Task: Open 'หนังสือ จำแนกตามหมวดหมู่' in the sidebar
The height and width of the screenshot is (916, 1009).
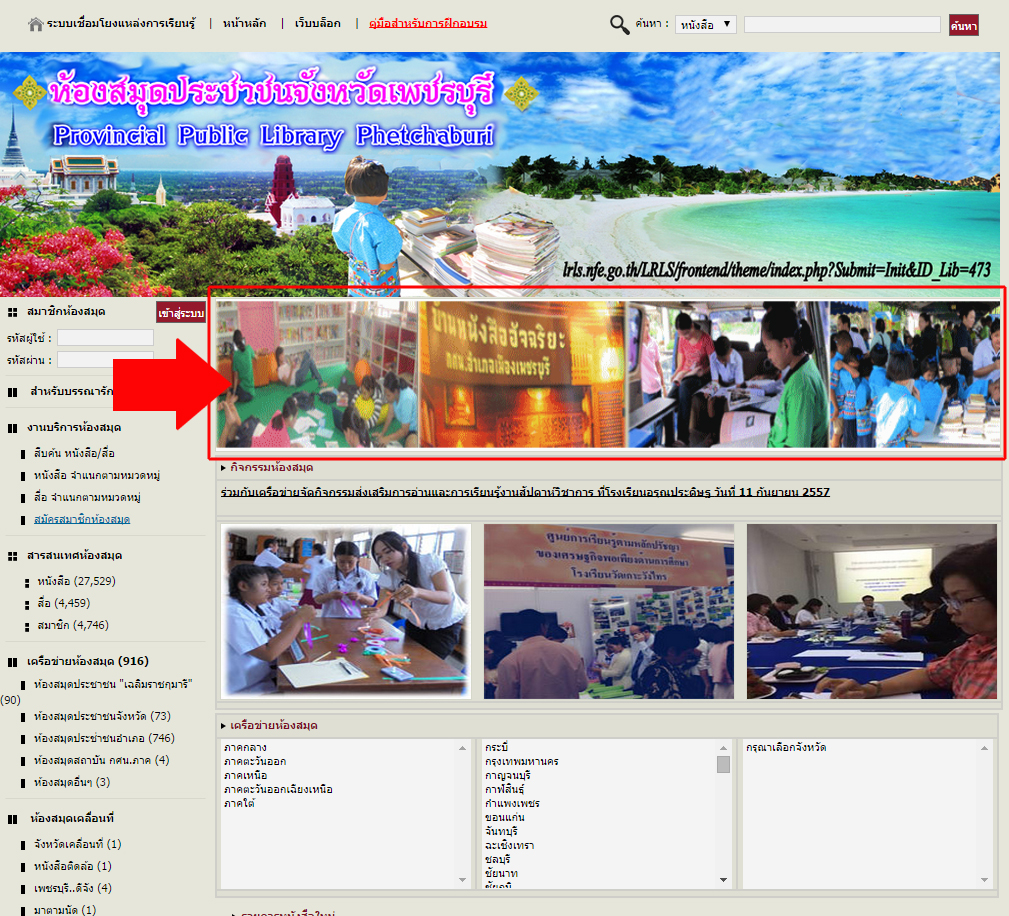Action: click(x=97, y=476)
